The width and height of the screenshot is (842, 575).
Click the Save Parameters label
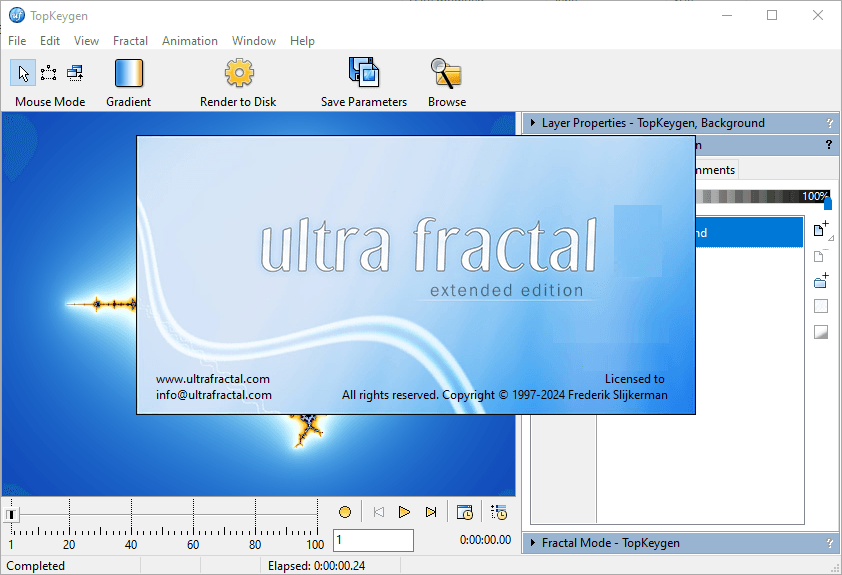click(x=364, y=102)
